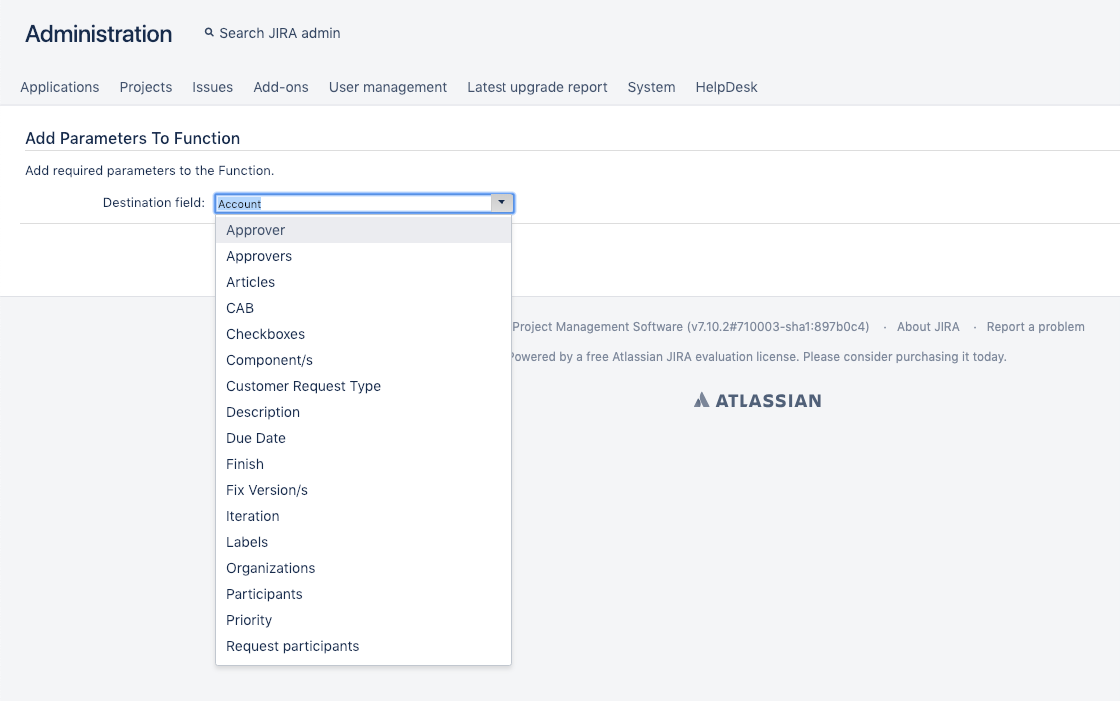1120x701 pixels.
Task: Go to the Issues admin section
Action: pyautogui.click(x=212, y=87)
